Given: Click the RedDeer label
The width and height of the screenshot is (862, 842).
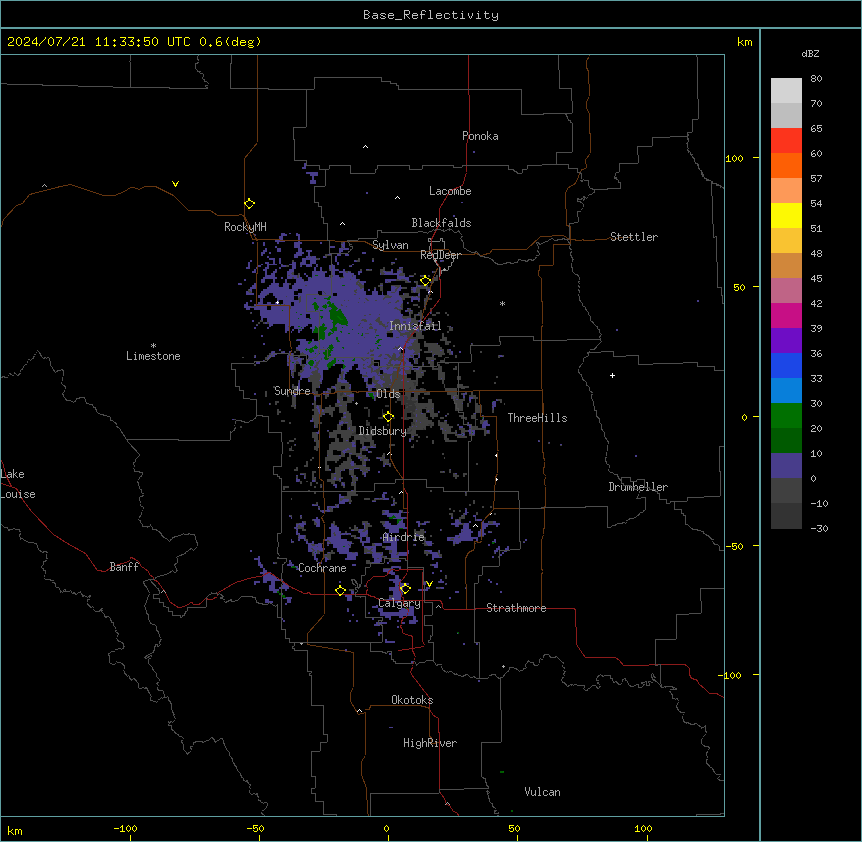Looking at the screenshot, I should point(440,255).
